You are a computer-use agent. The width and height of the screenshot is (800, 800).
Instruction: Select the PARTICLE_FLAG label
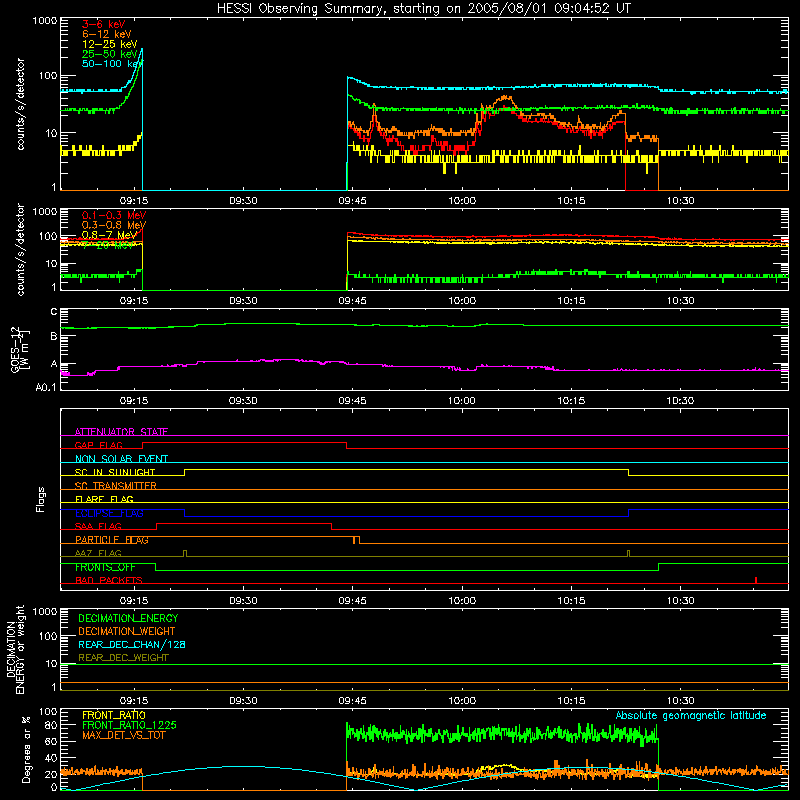click(112, 539)
